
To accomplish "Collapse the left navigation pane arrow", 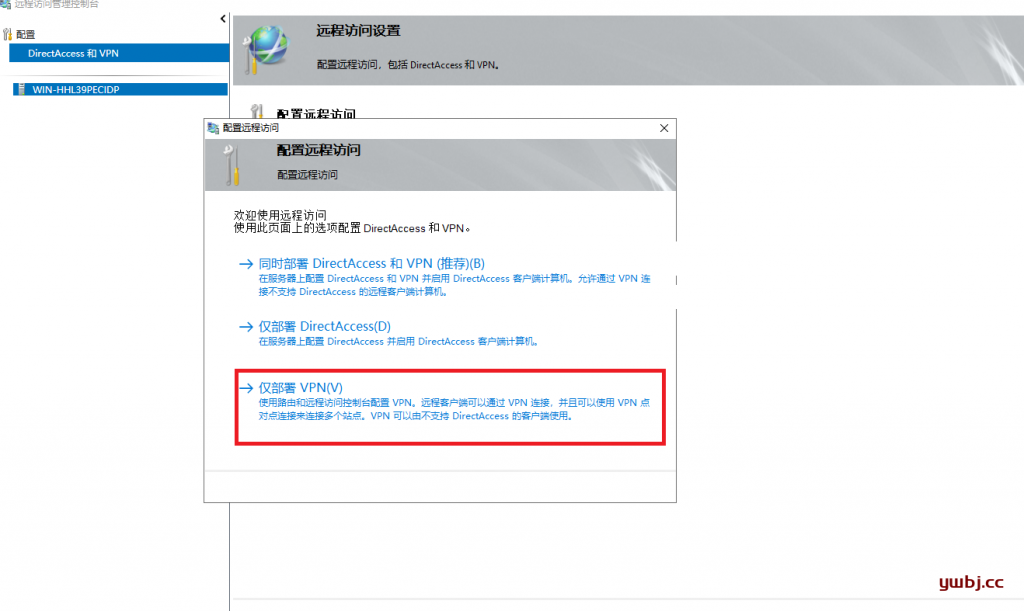I will pos(223,19).
